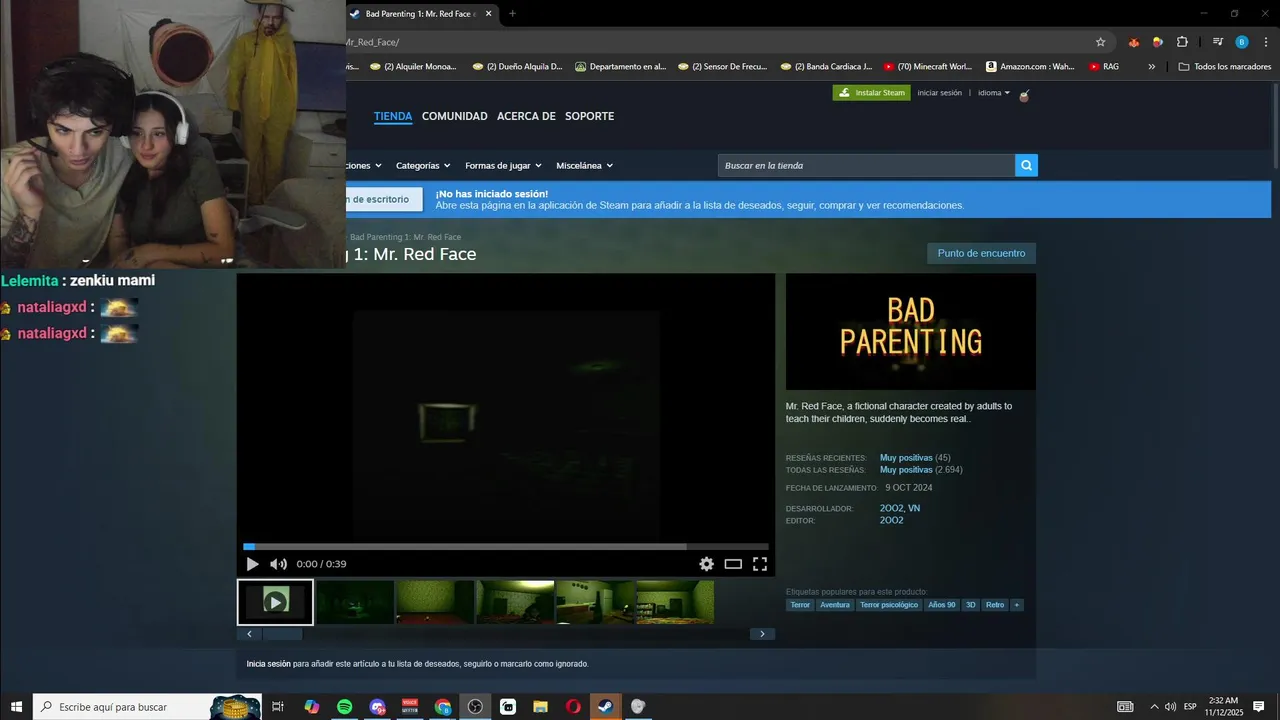This screenshot has height=720, width=1280.
Task: Open the red room screenshot thumbnail
Action: pos(435,602)
